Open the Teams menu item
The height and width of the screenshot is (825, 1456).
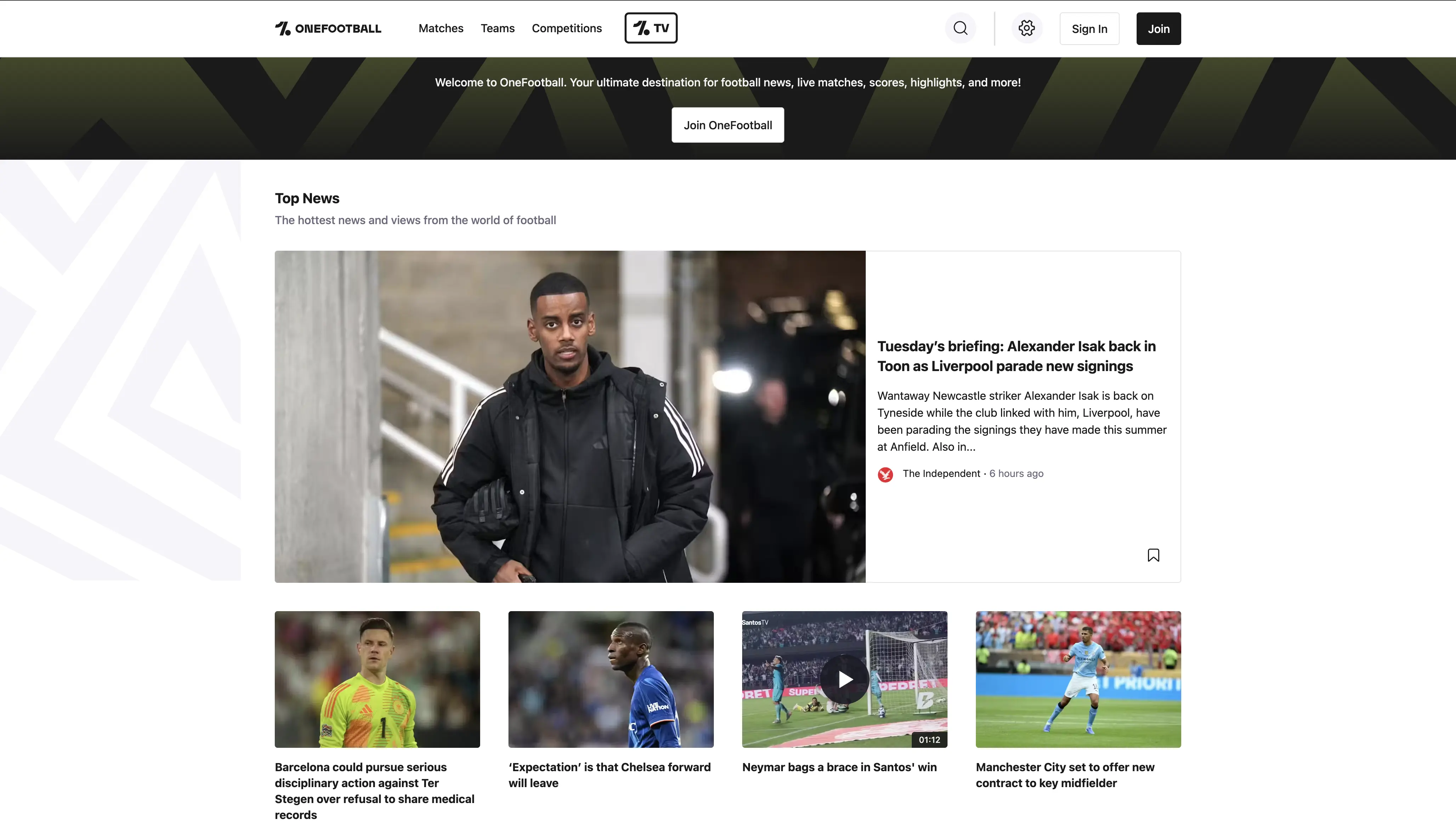497,28
